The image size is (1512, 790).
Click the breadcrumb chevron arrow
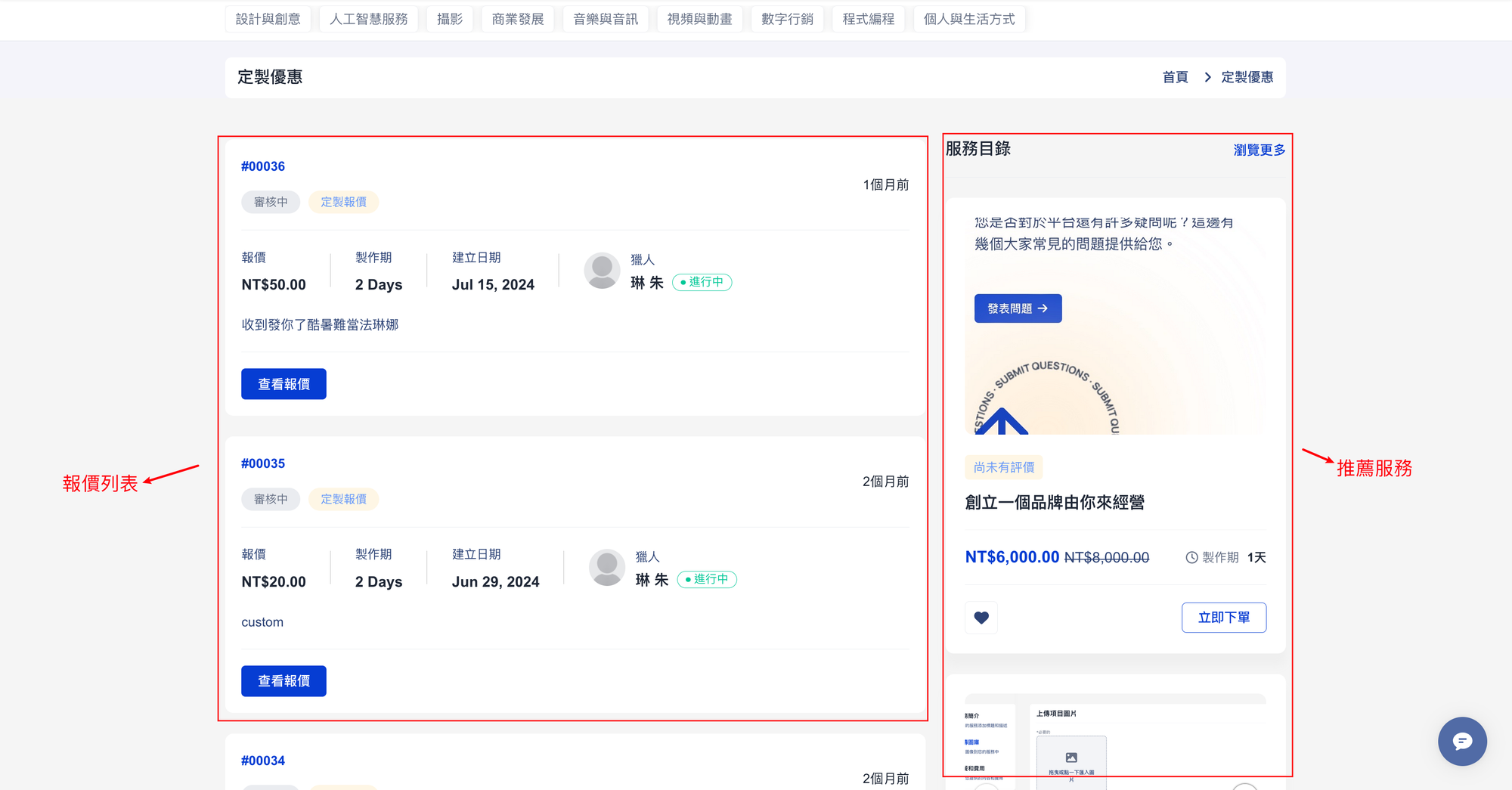(x=1207, y=77)
